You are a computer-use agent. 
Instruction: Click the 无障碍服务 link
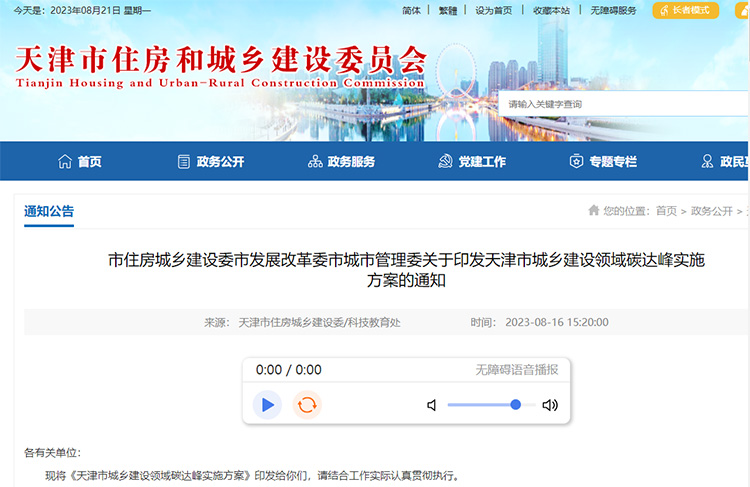coord(613,10)
